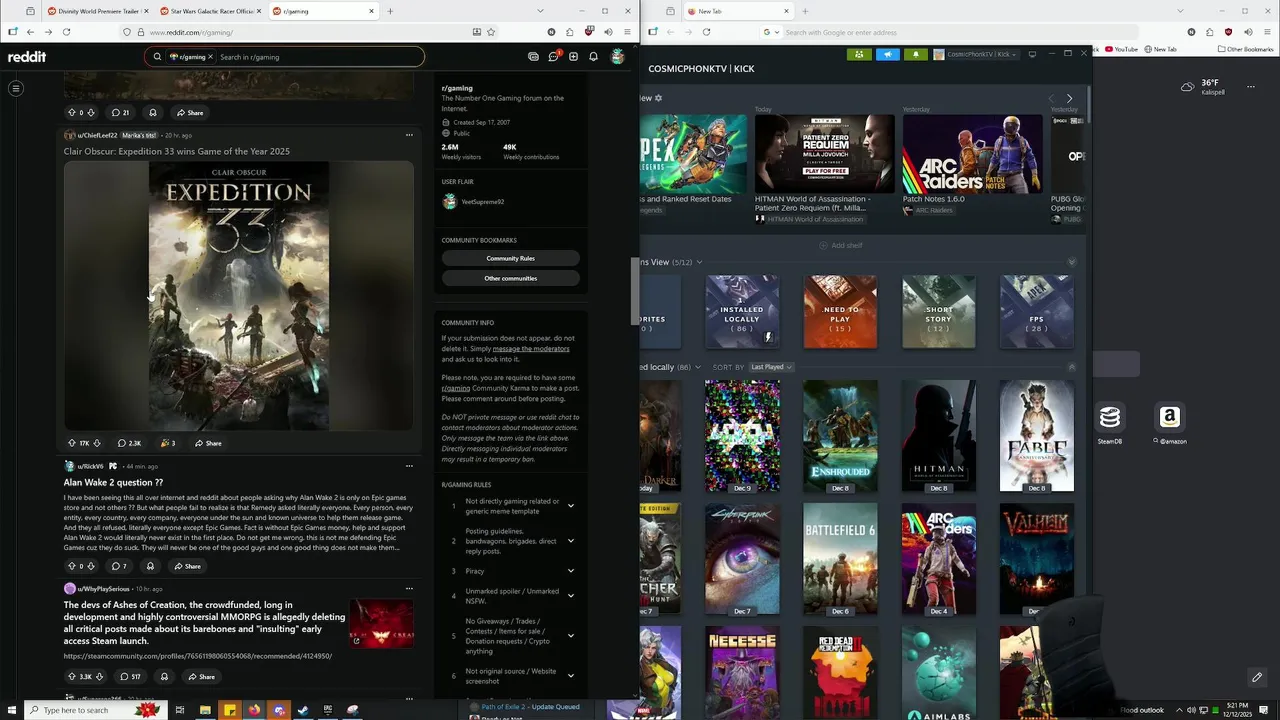This screenshot has width=1280, height=720.
Task: Reload the reddit page in the browser
Action: point(66,32)
